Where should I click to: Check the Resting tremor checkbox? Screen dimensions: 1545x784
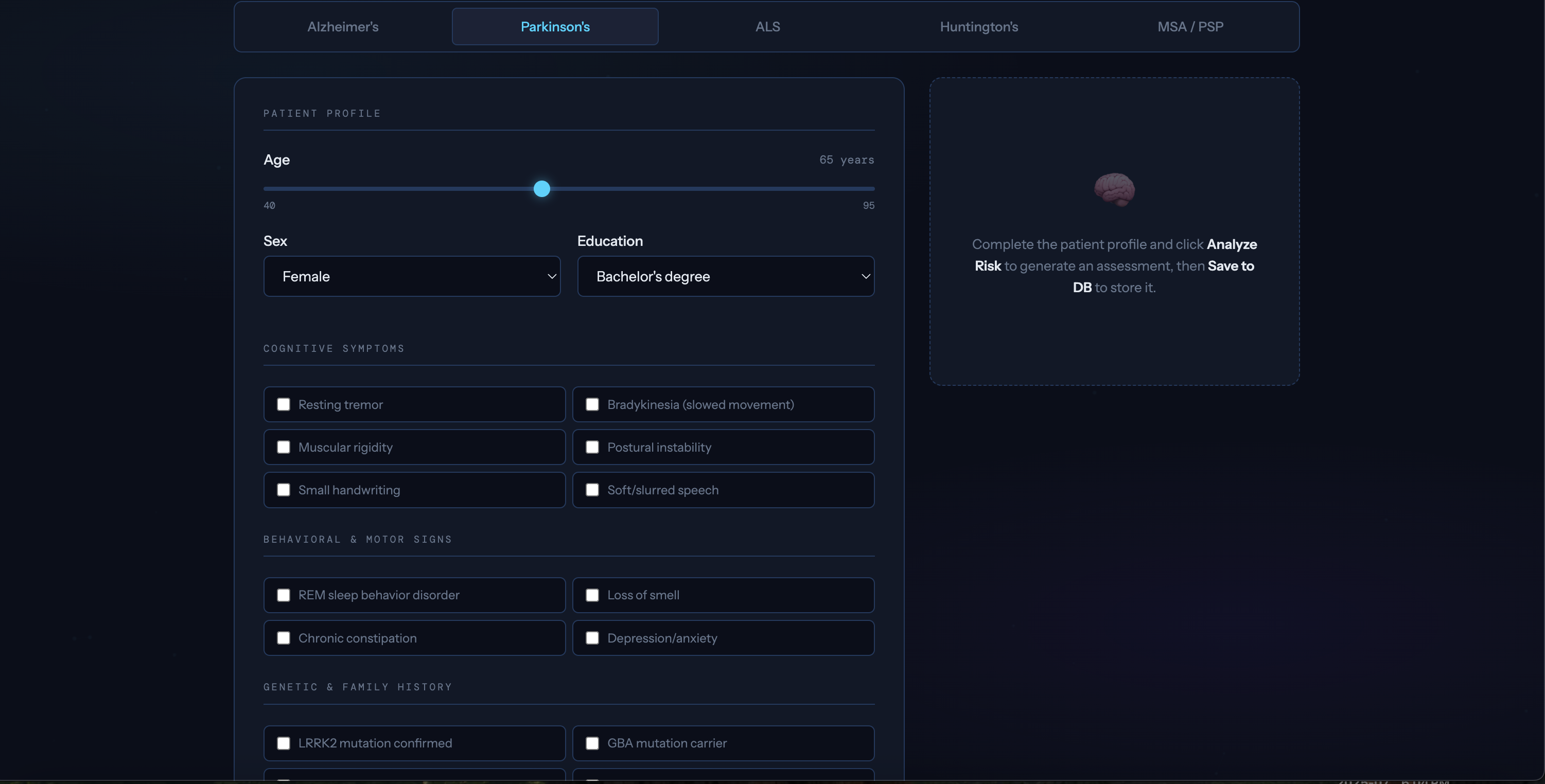point(284,404)
